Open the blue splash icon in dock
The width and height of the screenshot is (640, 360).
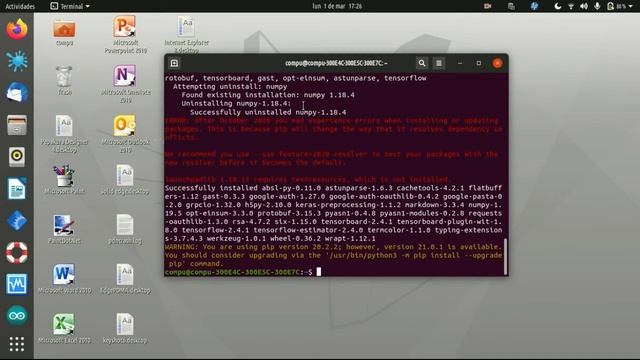(x=17, y=61)
